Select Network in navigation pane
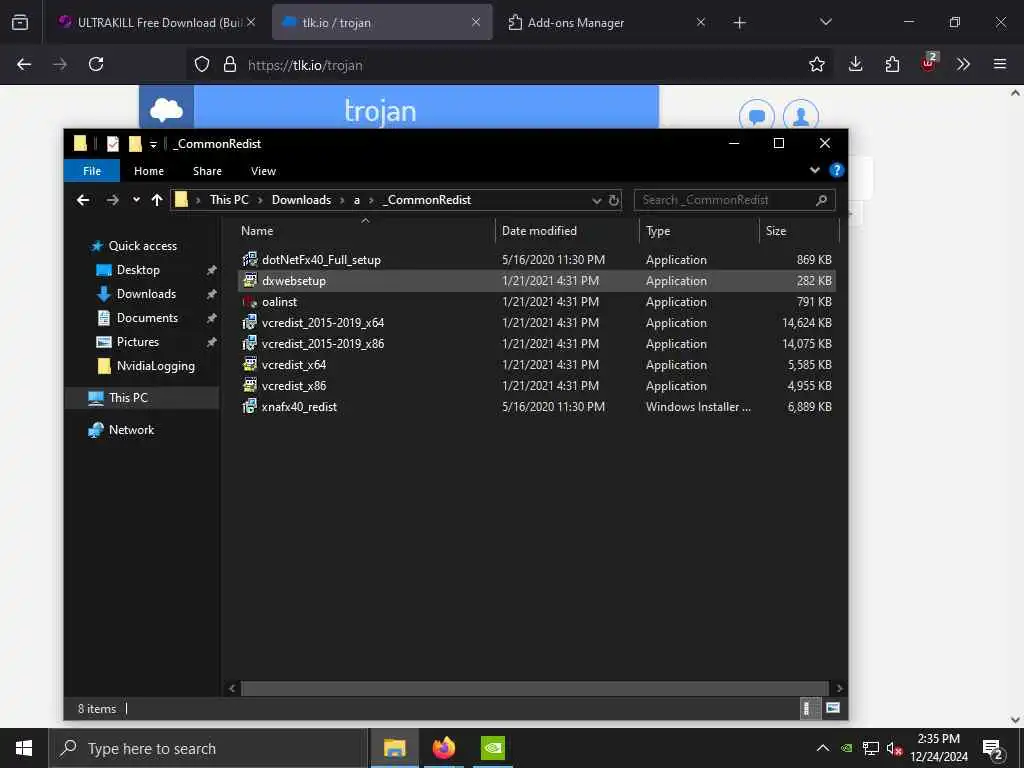This screenshot has height=768, width=1024. tap(131, 430)
